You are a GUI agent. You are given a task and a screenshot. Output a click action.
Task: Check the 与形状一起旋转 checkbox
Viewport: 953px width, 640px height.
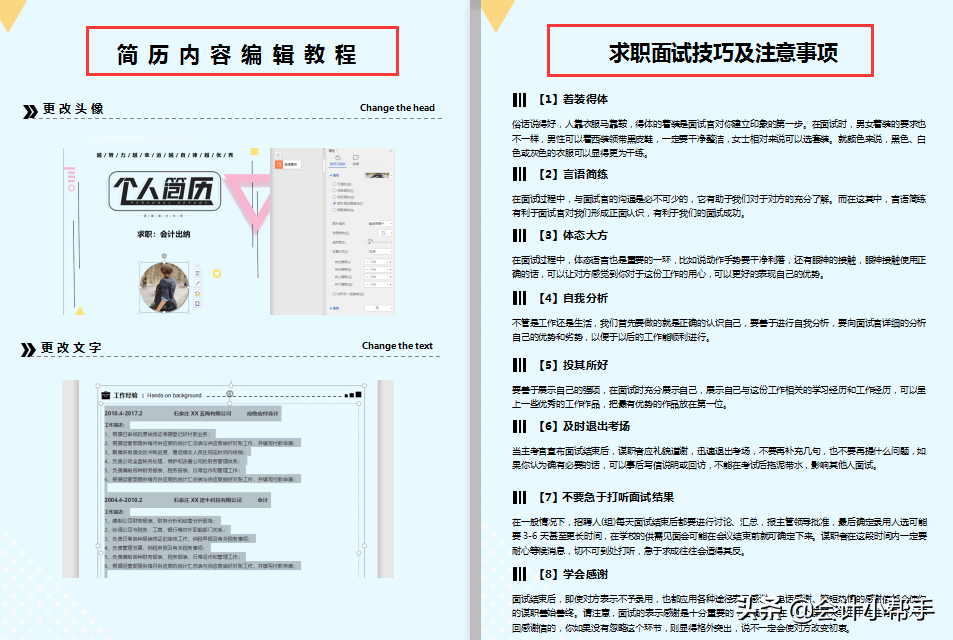click(334, 293)
